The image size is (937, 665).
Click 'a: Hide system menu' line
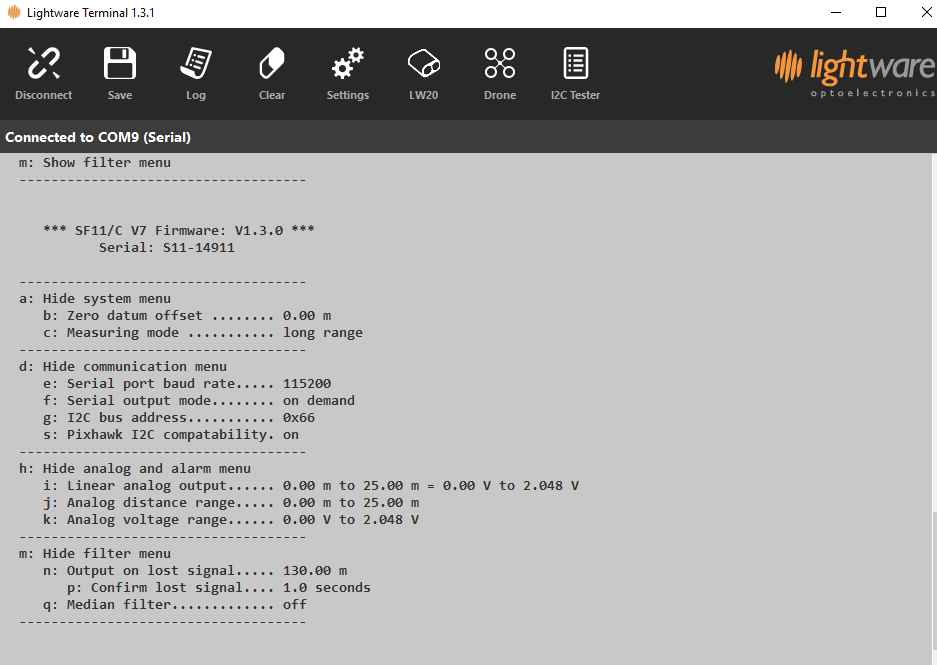(x=94, y=299)
